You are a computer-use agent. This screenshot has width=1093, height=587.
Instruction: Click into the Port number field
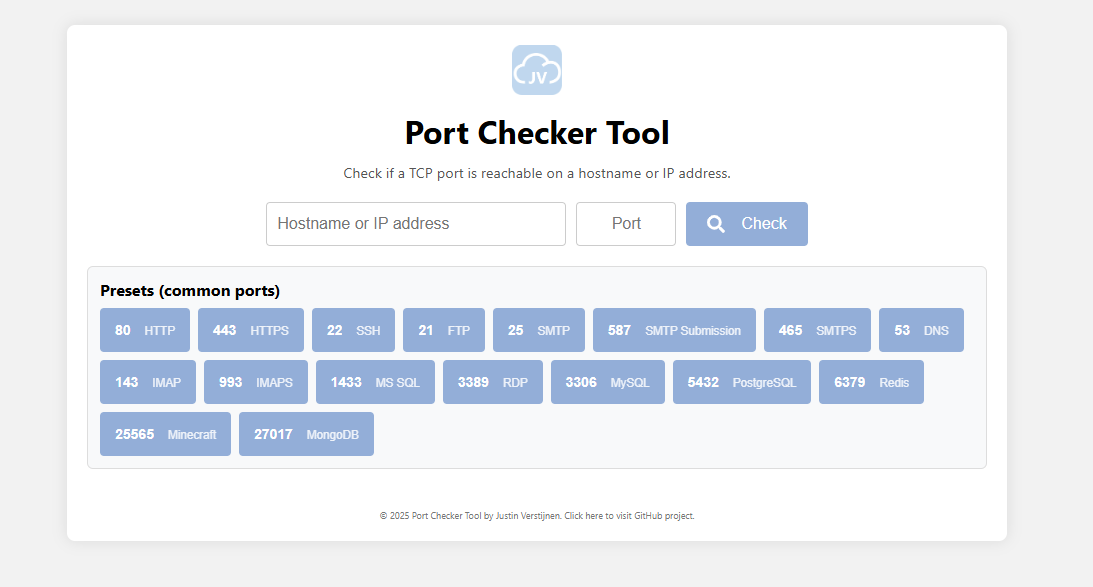626,224
